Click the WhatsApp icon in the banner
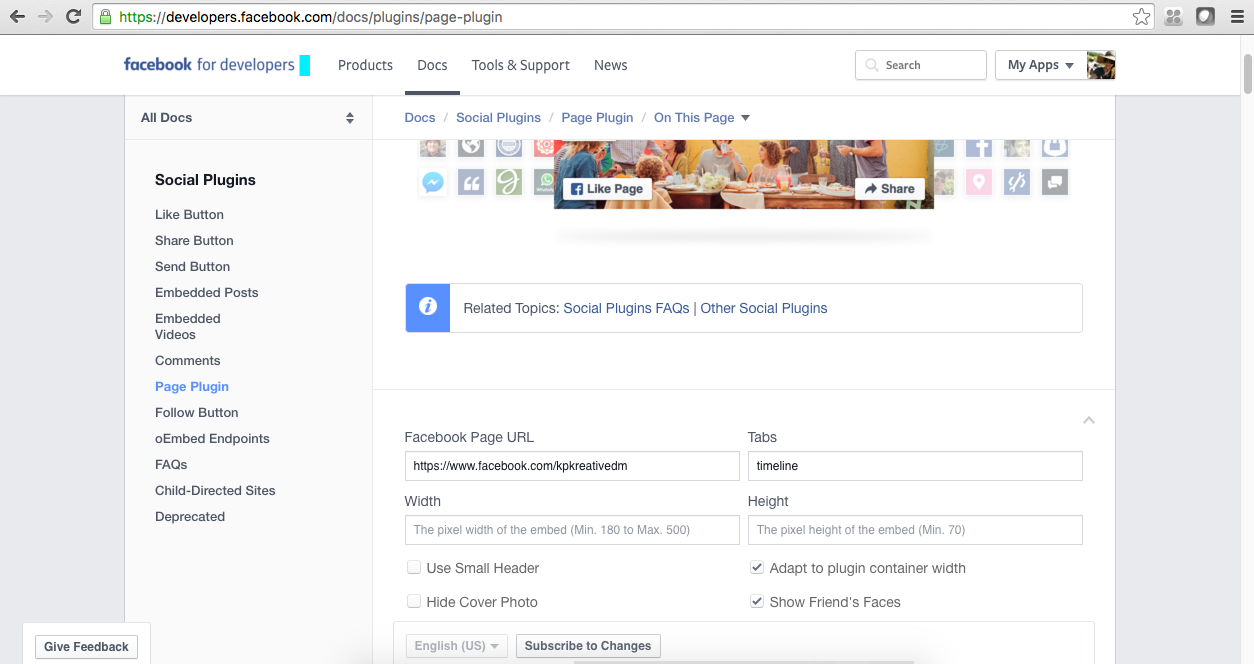This screenshot has height=664, width=1254. [x=544, y=182]
